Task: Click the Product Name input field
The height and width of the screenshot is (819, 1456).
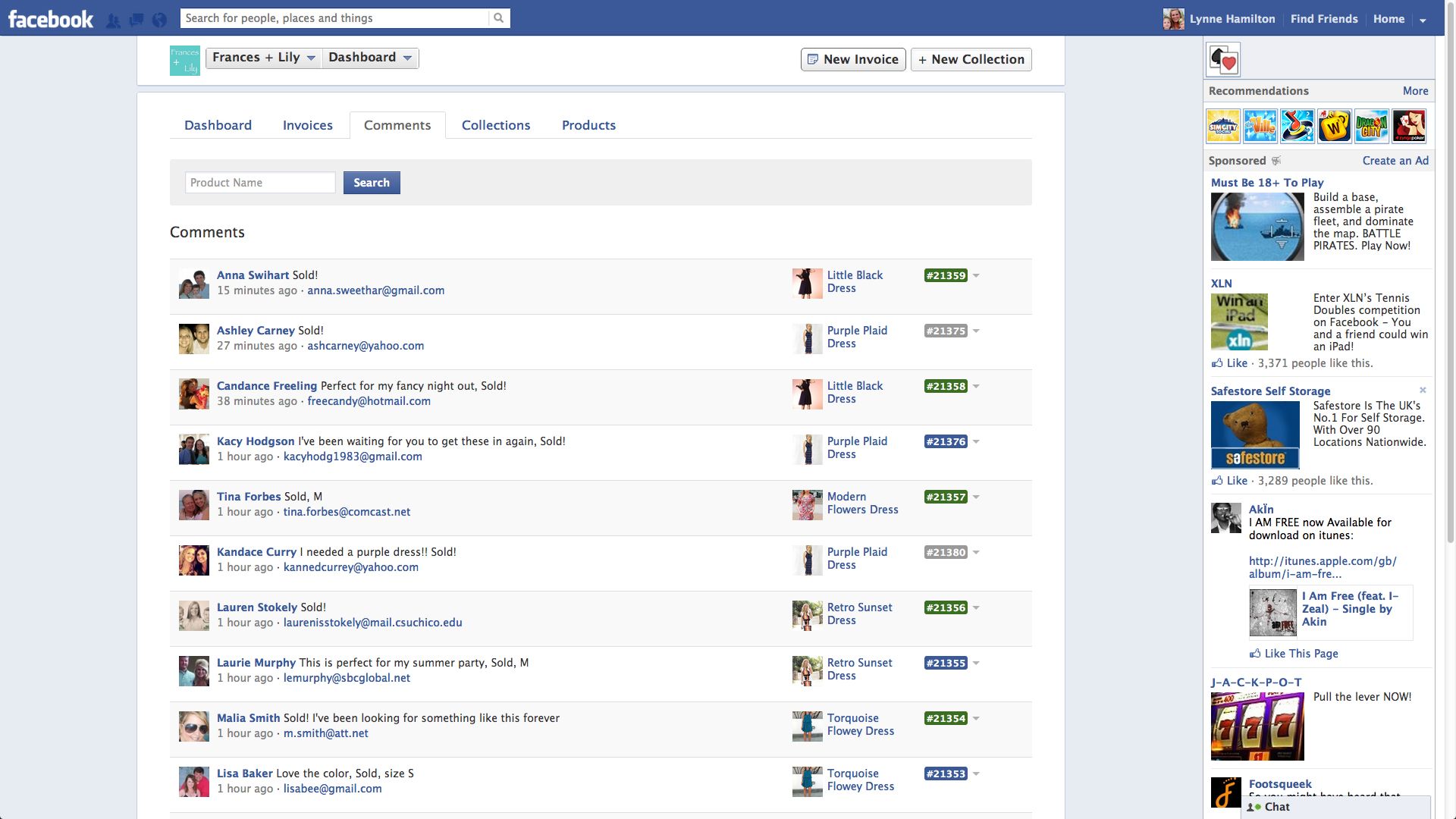Action: (259, 183)
